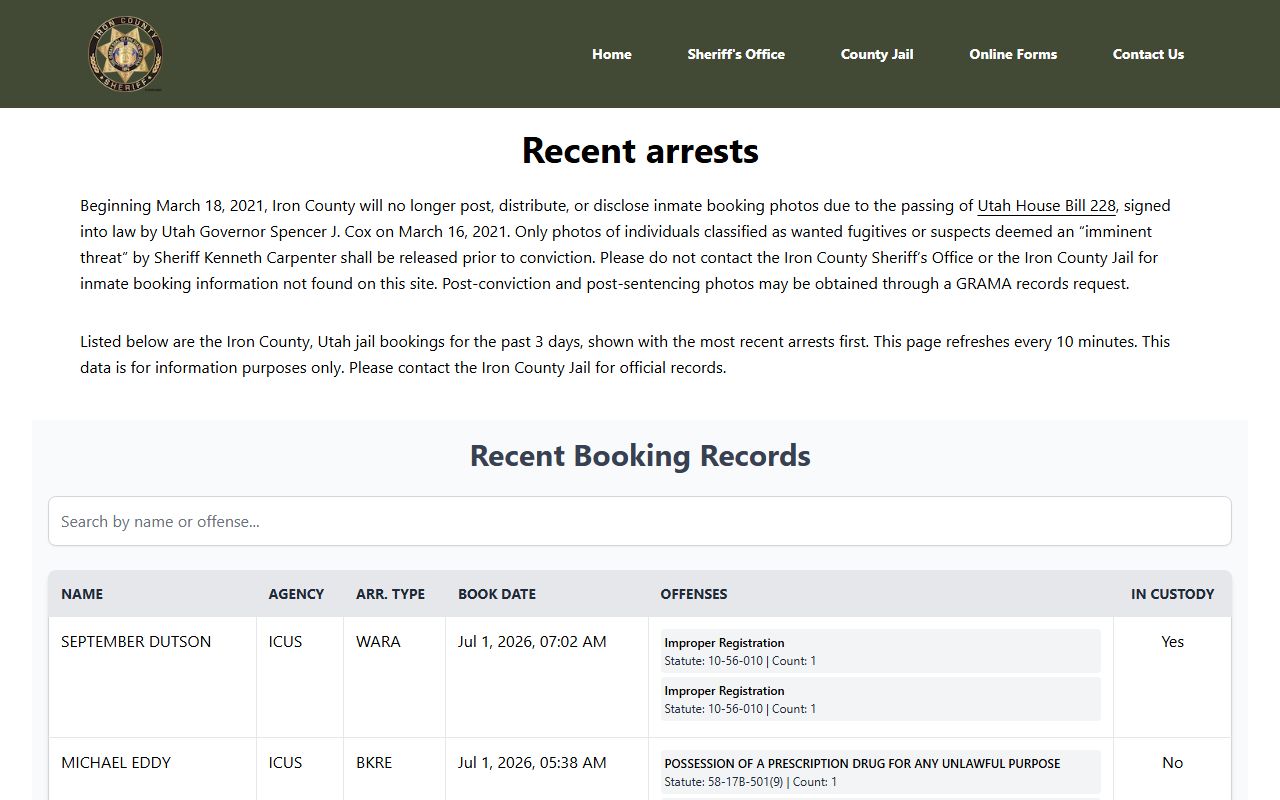Screen dimensions: 1280x800
Task: Click the Recent Booking Records heading
Action: pos(640,455)
